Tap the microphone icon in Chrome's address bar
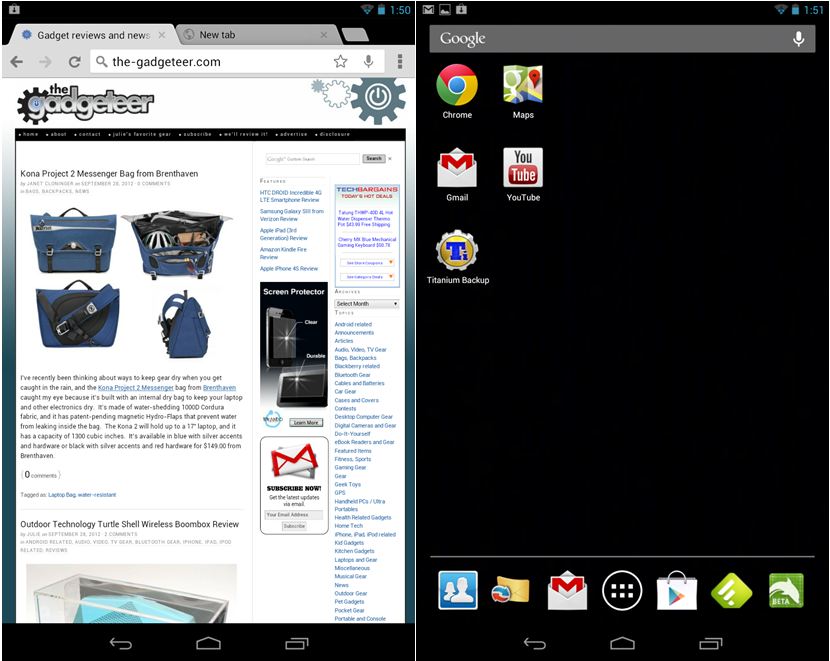Image resolution: width=830 pixels, height=661 pixels. [368, 61]
